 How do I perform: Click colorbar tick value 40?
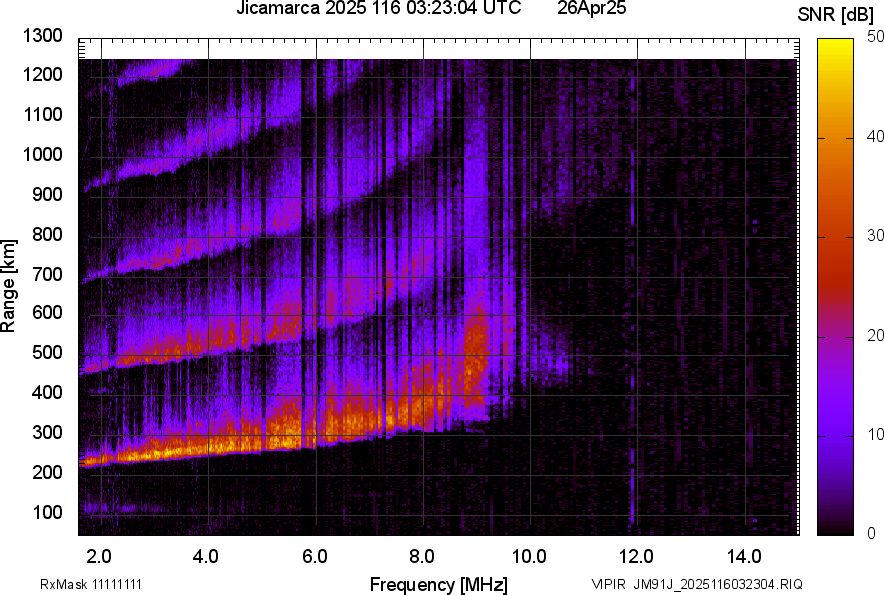[875, 136]
